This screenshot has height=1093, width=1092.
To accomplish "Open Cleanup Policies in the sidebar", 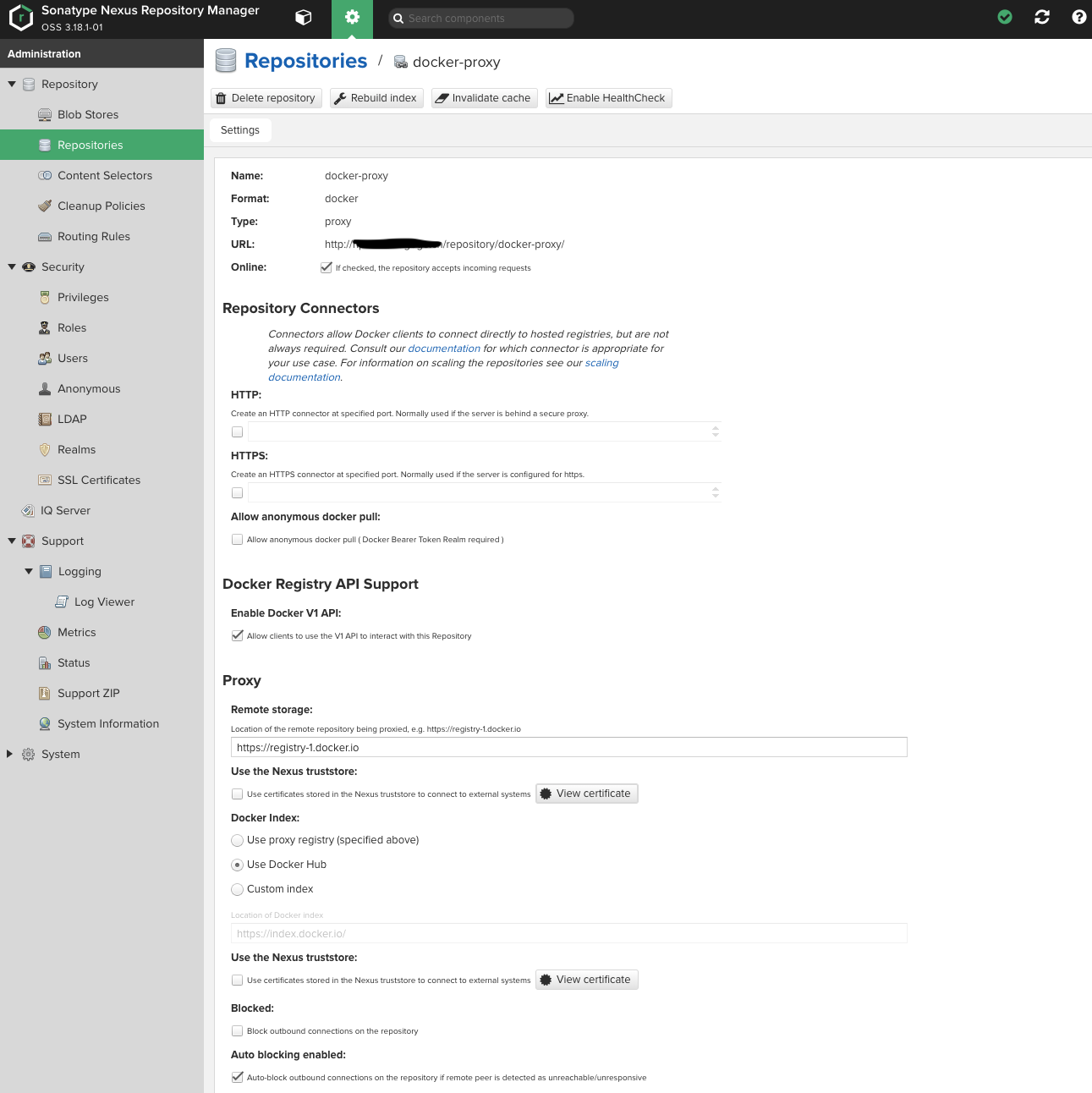I will (x=102, y=206).
